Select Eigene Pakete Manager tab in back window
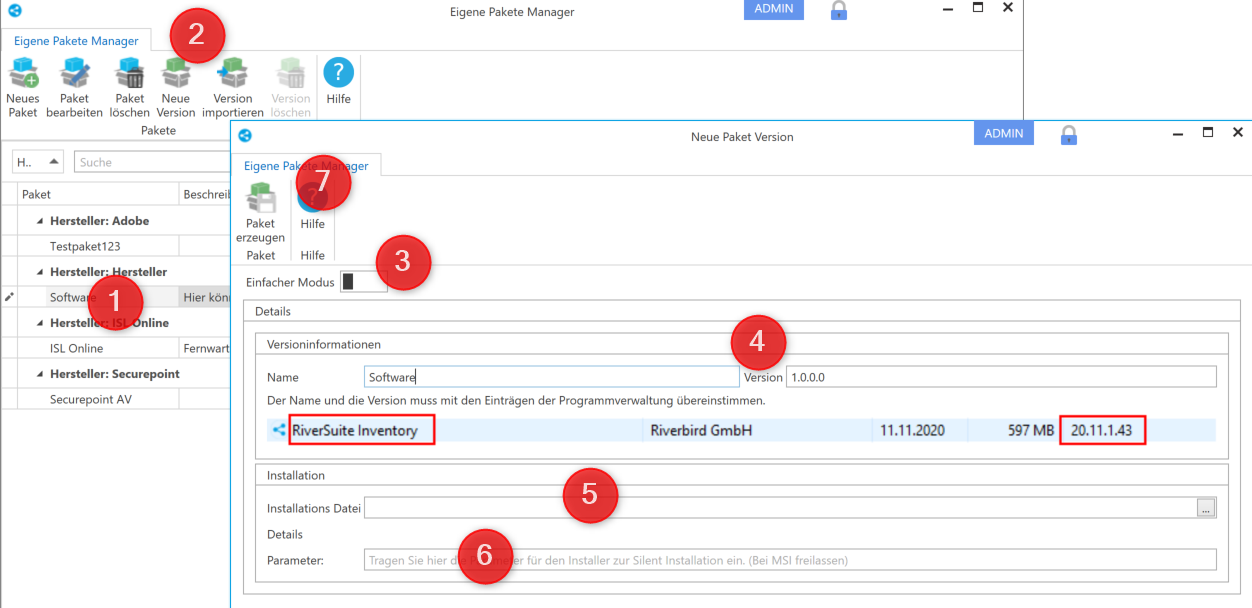The height and width of the screenshot is (608, 1252). coord(76,41)
